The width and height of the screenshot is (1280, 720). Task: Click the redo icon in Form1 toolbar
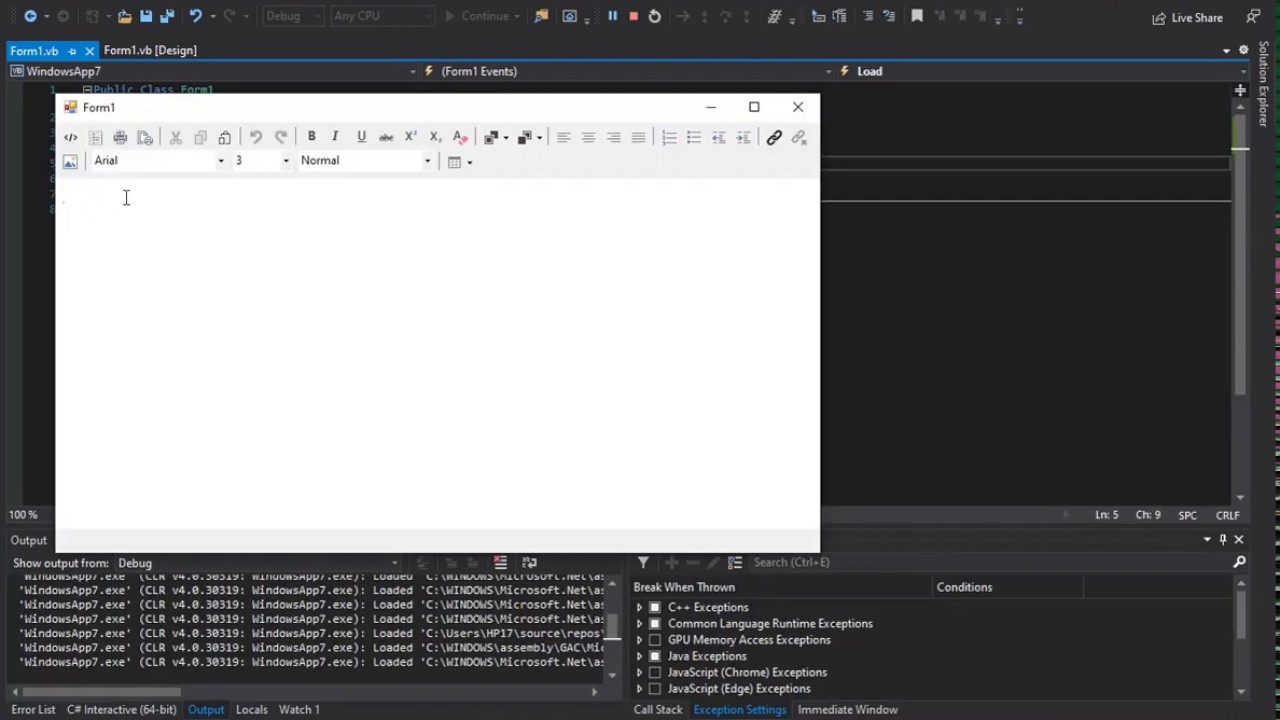pyautogui.click(x=281, y=137)
